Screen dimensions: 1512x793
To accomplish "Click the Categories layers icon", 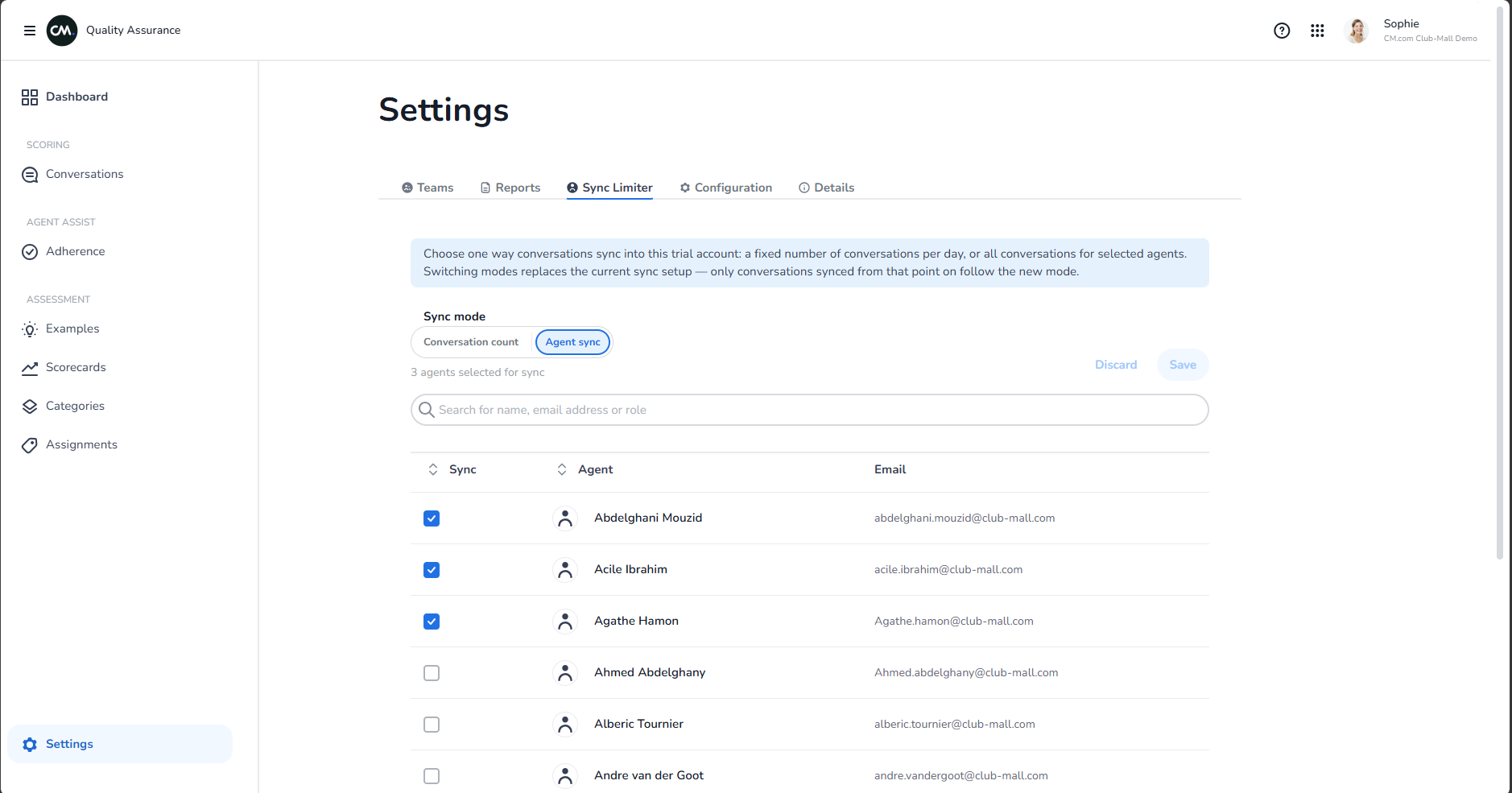I will coord(30,407).
